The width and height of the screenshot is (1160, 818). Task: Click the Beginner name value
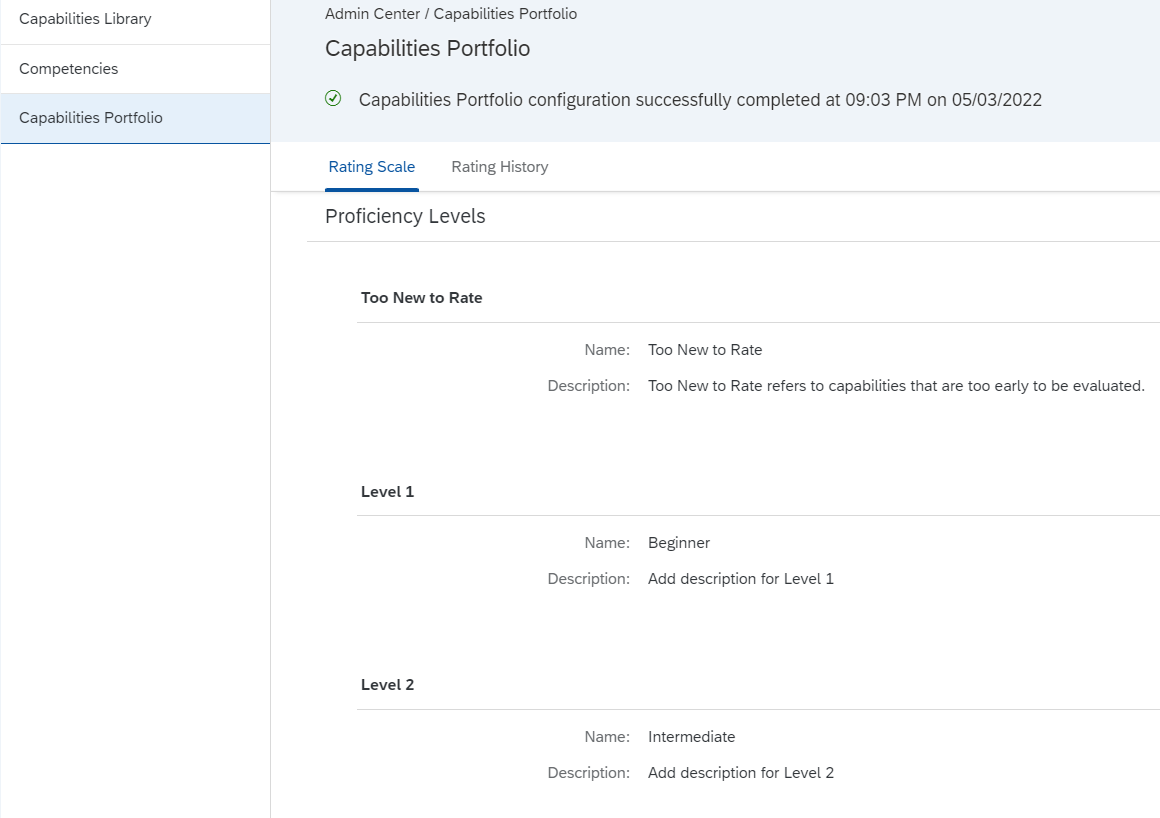point(679,543)
